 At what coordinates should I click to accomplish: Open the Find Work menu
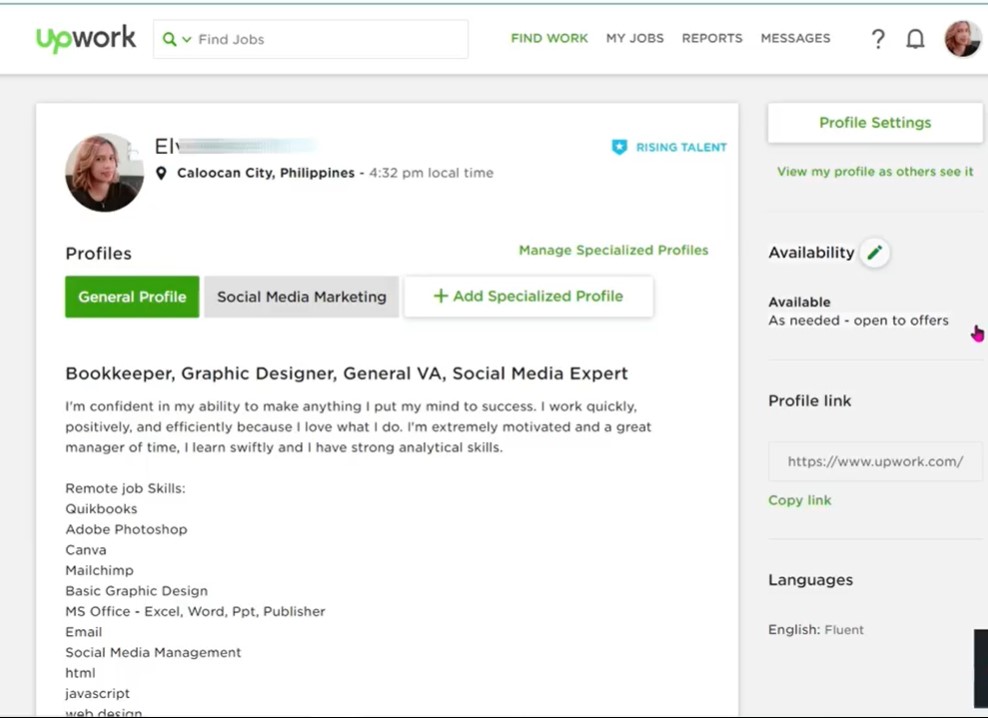click(x=549, y=38)
